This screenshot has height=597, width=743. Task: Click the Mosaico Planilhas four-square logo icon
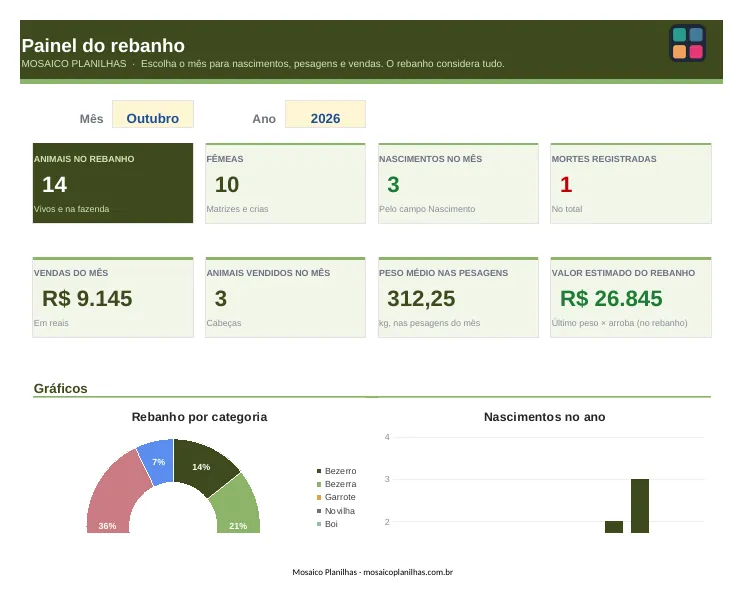pos(688,43)
